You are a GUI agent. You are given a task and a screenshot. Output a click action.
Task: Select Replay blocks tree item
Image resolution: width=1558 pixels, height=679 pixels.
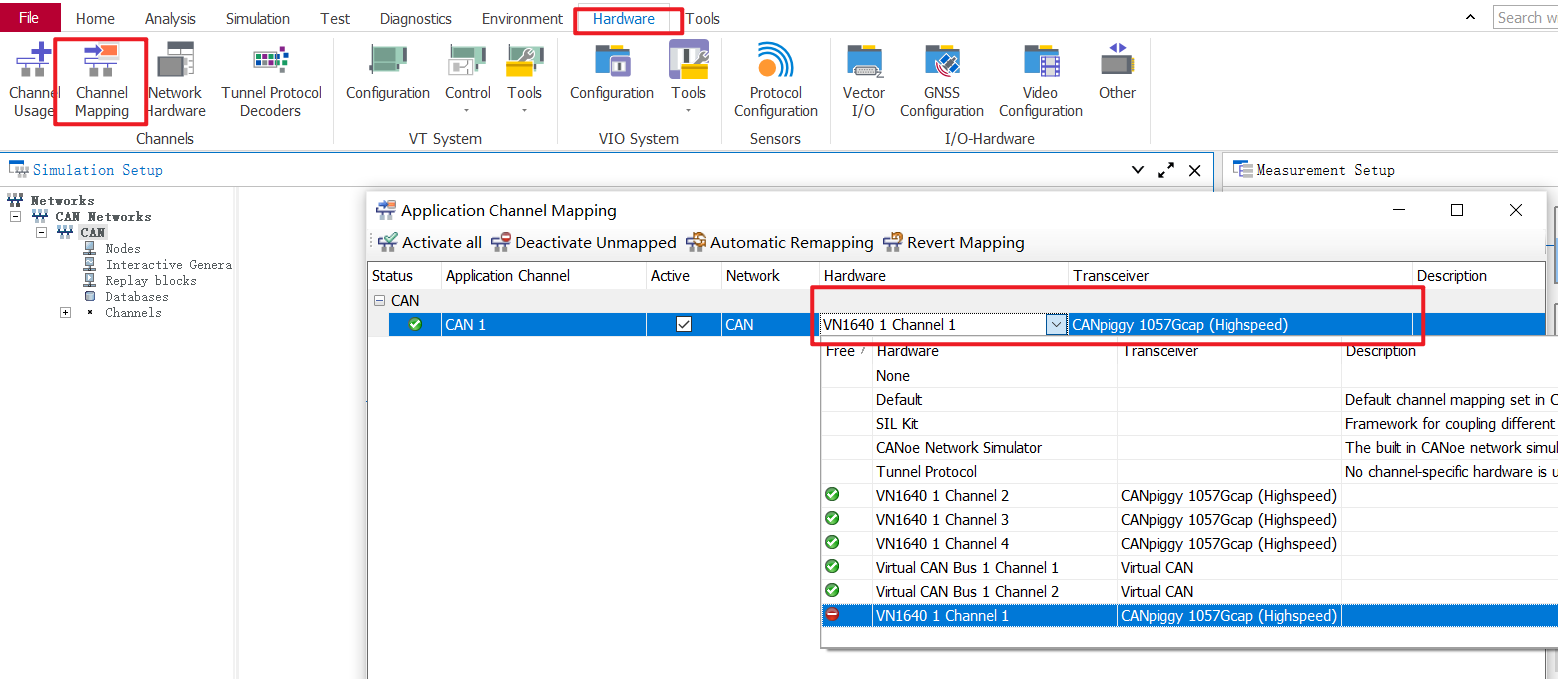tap(151, 280)
